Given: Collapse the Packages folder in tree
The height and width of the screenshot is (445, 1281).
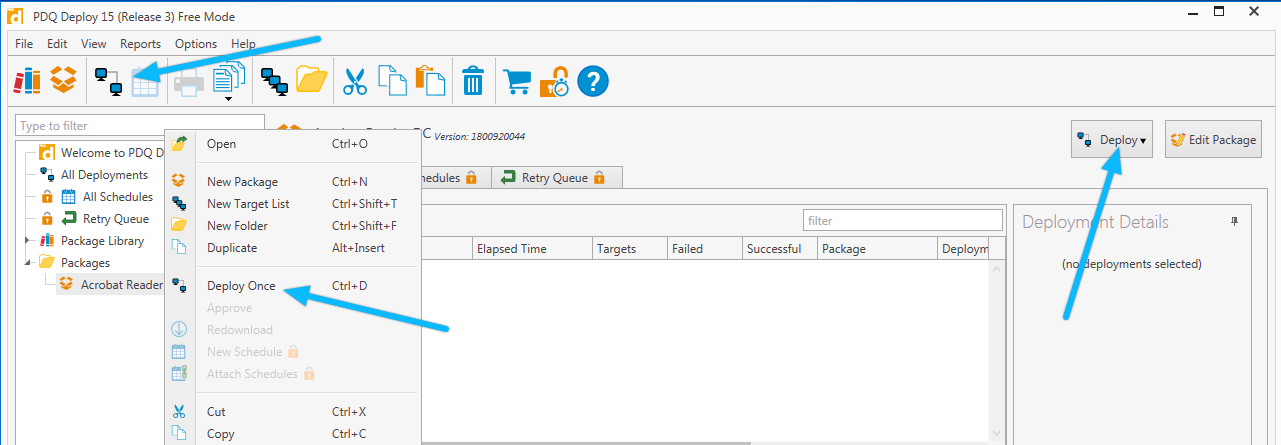Looking at the screenshot, I should click(27, 263).
